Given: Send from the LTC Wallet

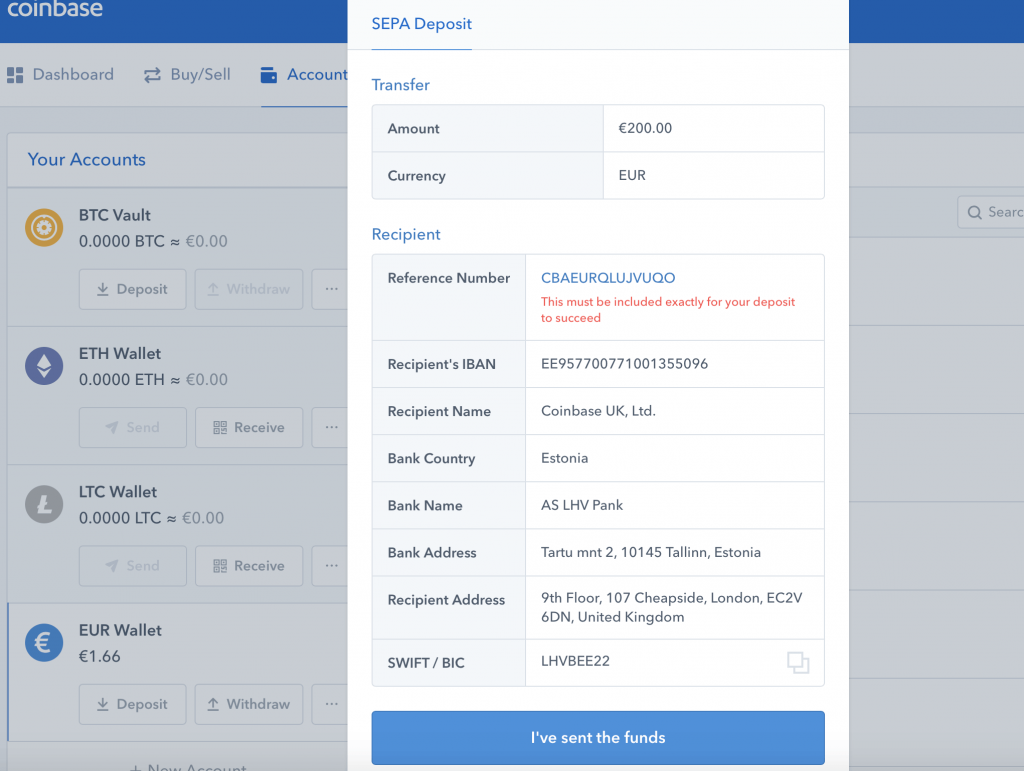Looking at the screenshot, I should pos(133,566).
